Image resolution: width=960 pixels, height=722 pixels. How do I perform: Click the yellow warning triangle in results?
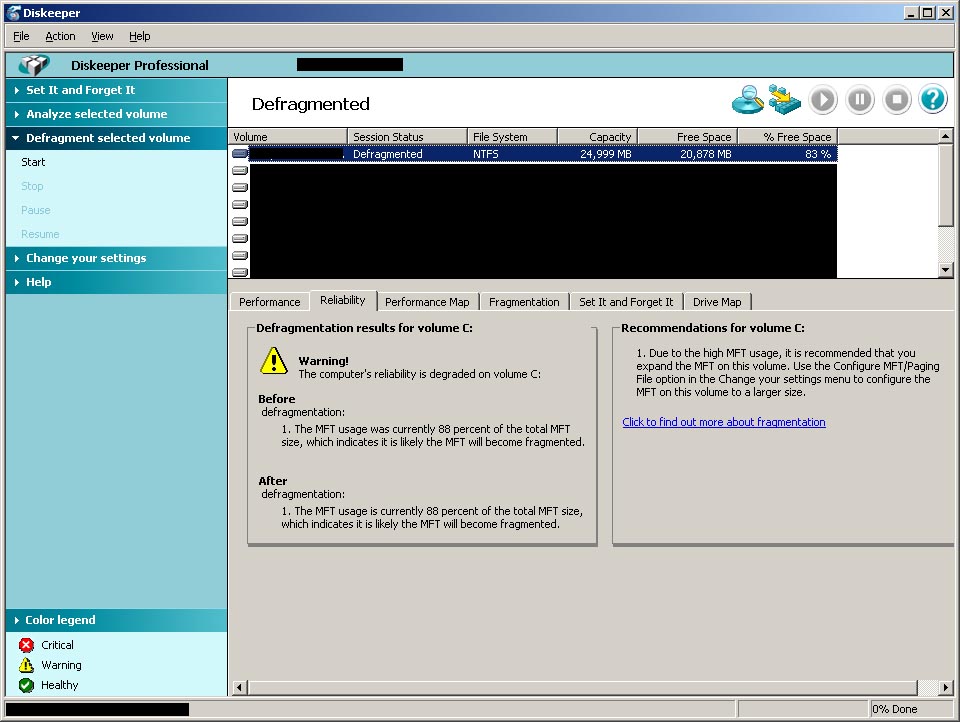coord(274,361)
